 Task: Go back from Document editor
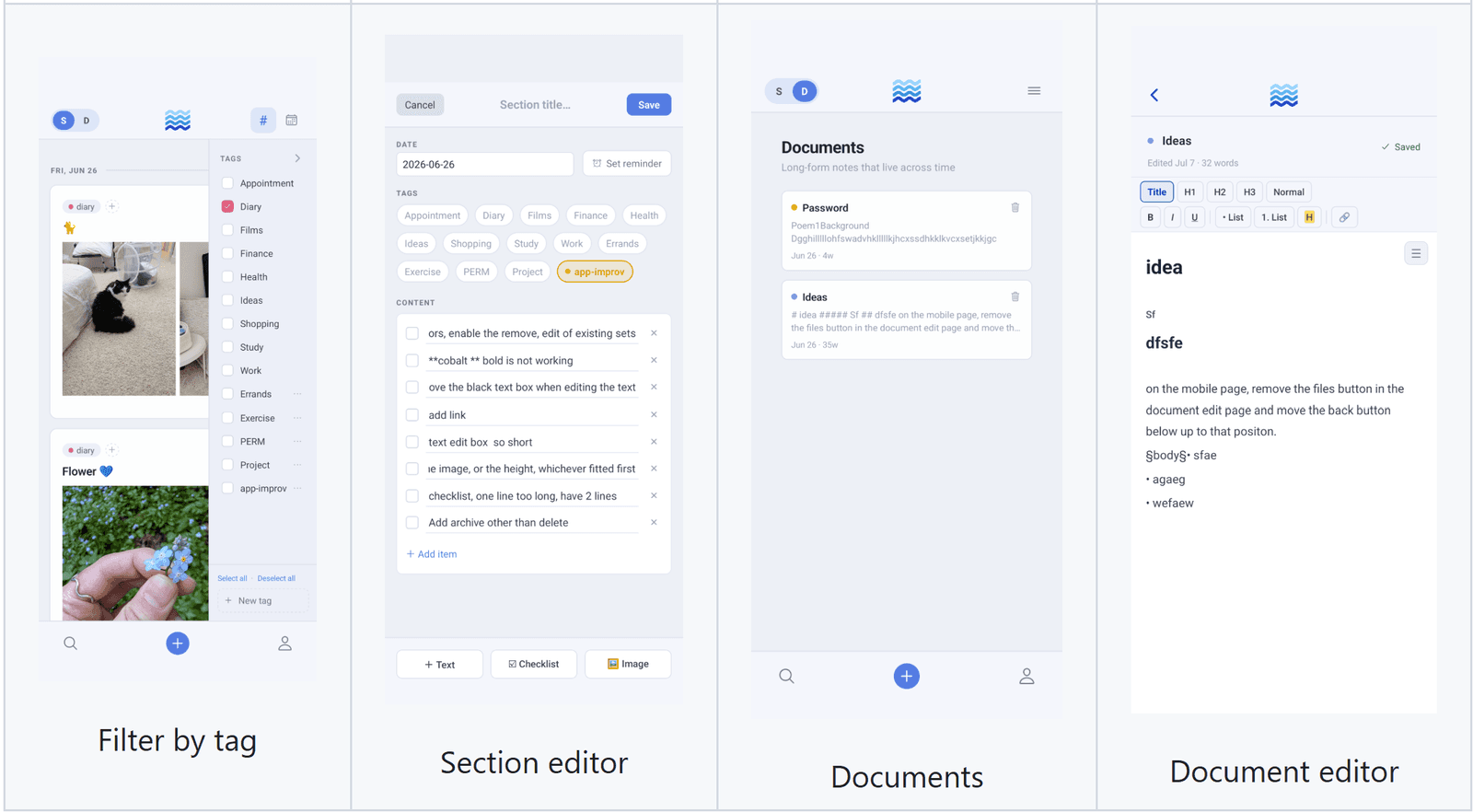click(x=1154, y=95)
